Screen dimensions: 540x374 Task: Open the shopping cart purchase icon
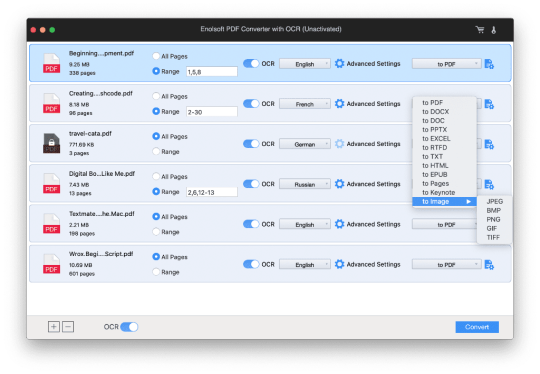coord(480,30)
